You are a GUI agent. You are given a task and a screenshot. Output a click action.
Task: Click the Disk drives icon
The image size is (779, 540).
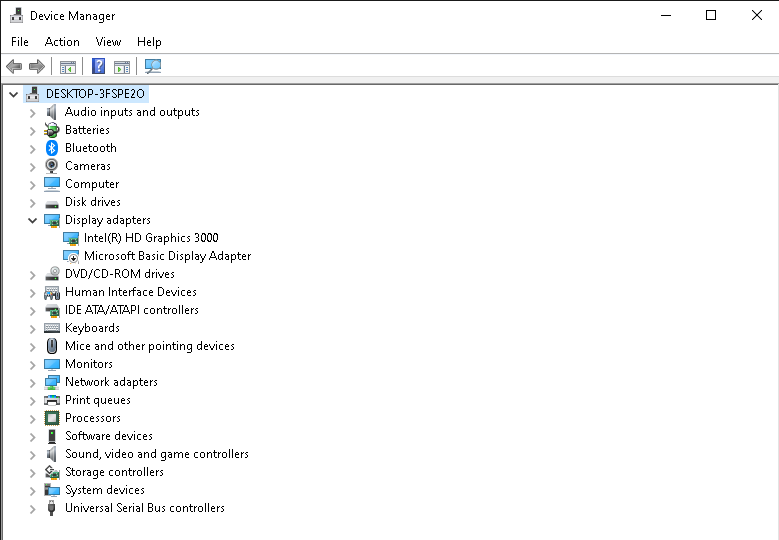[52, 204]
